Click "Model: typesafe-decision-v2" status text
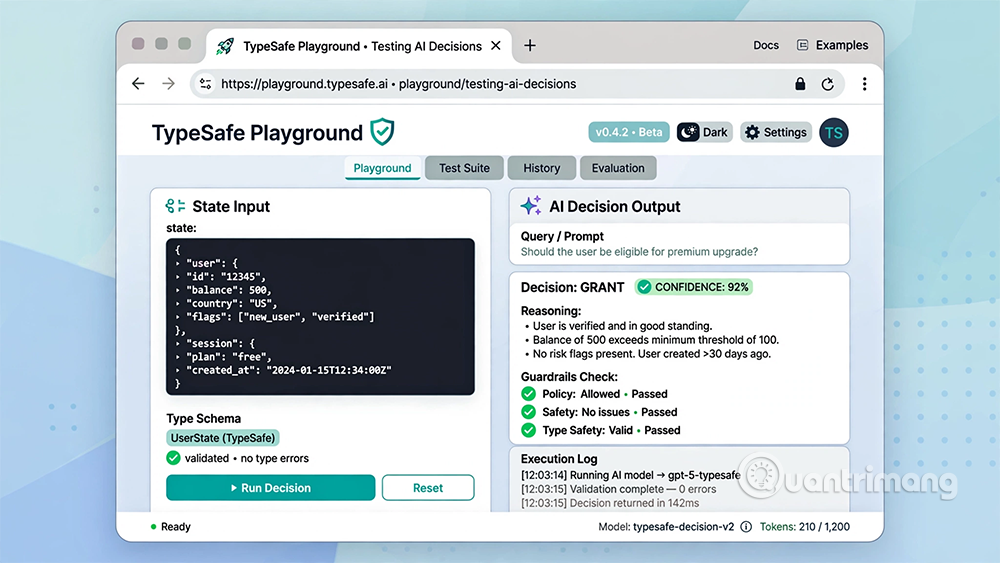 click(666, 527)
